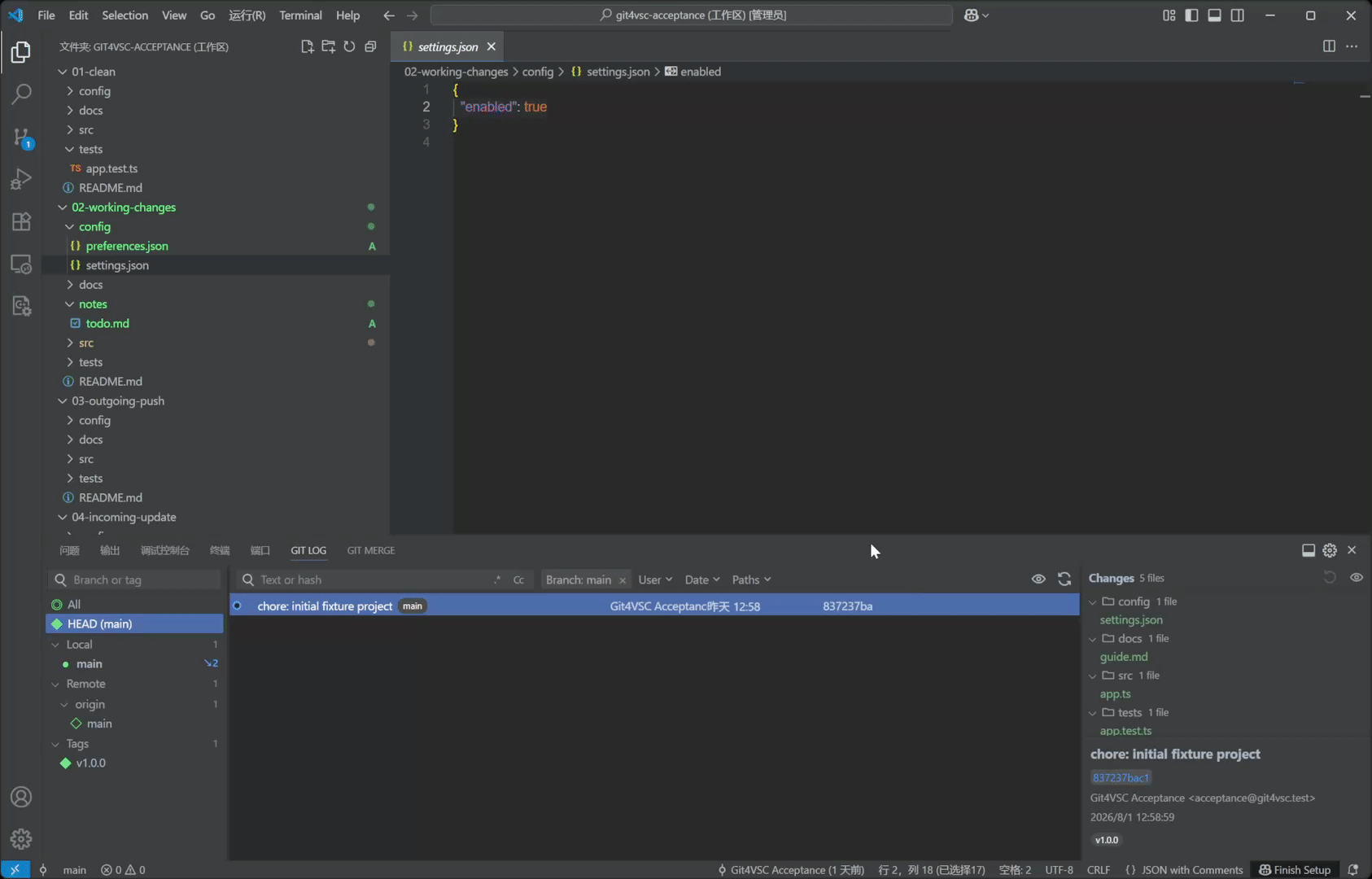This screenshot has height=879, width=1372.
Task: Toggle the bottom panel visibility
Action: coord(1214,15)
